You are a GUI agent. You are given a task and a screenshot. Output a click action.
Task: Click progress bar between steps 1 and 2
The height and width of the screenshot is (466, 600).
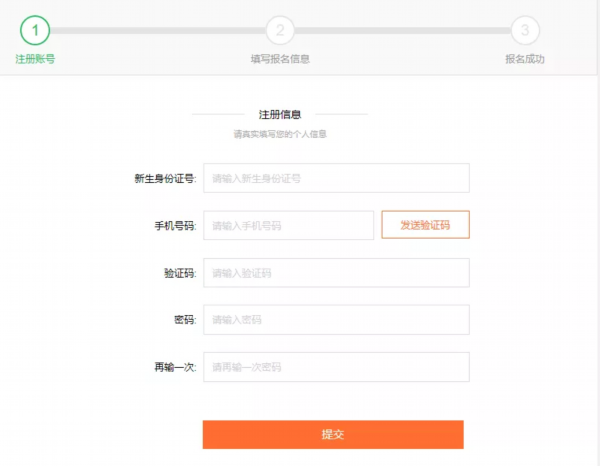coord(157,31)
